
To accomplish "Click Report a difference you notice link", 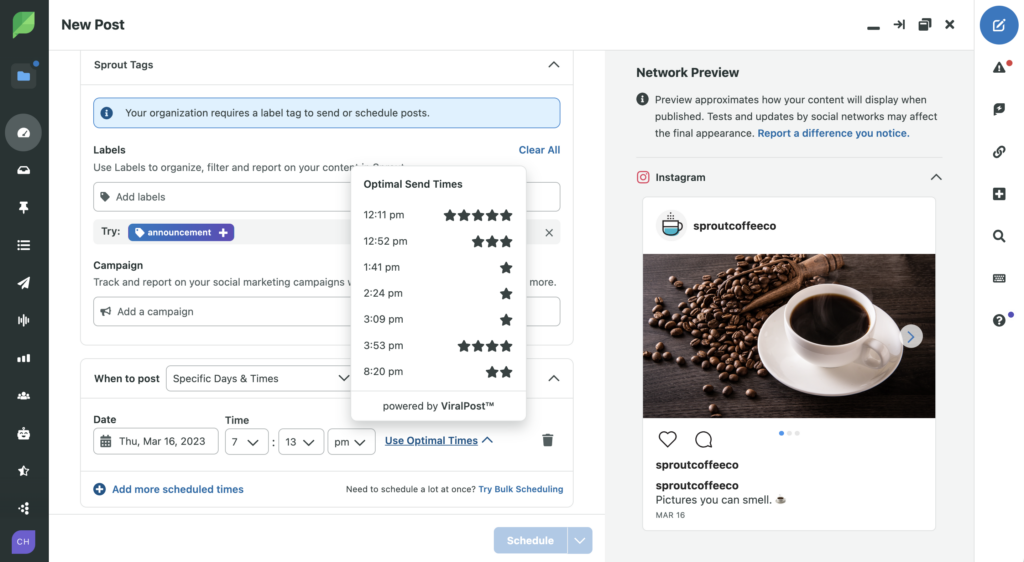I will click(833, 133).
